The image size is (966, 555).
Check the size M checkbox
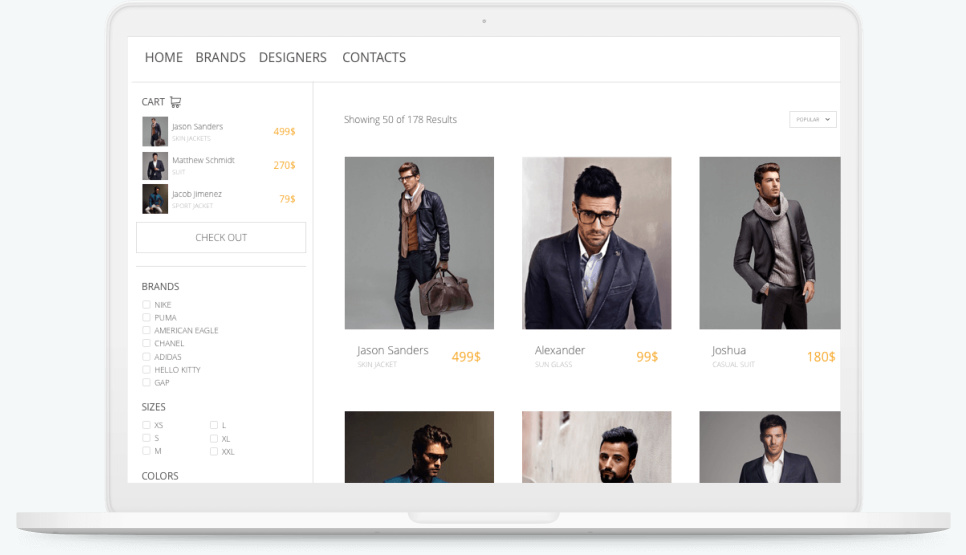coord(146,451)
